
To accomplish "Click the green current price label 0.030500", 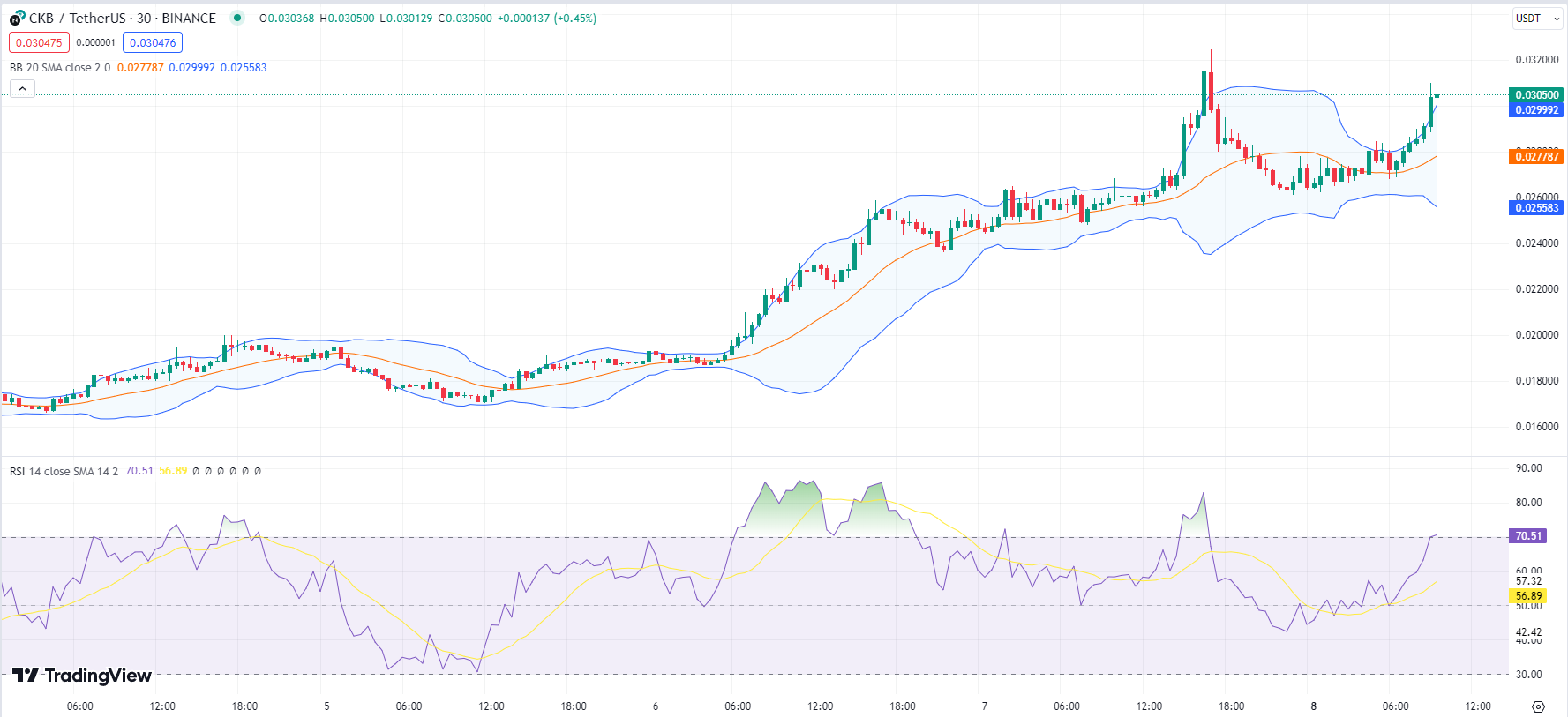I will [x=1536, y=94].
